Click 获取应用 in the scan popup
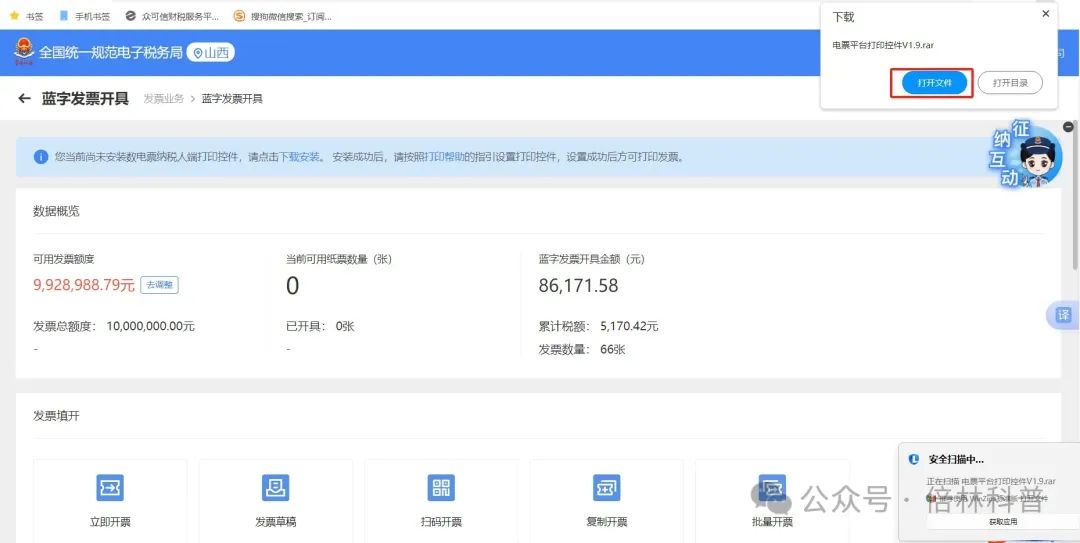The image size is (1080, 543). click(1003, 522)
